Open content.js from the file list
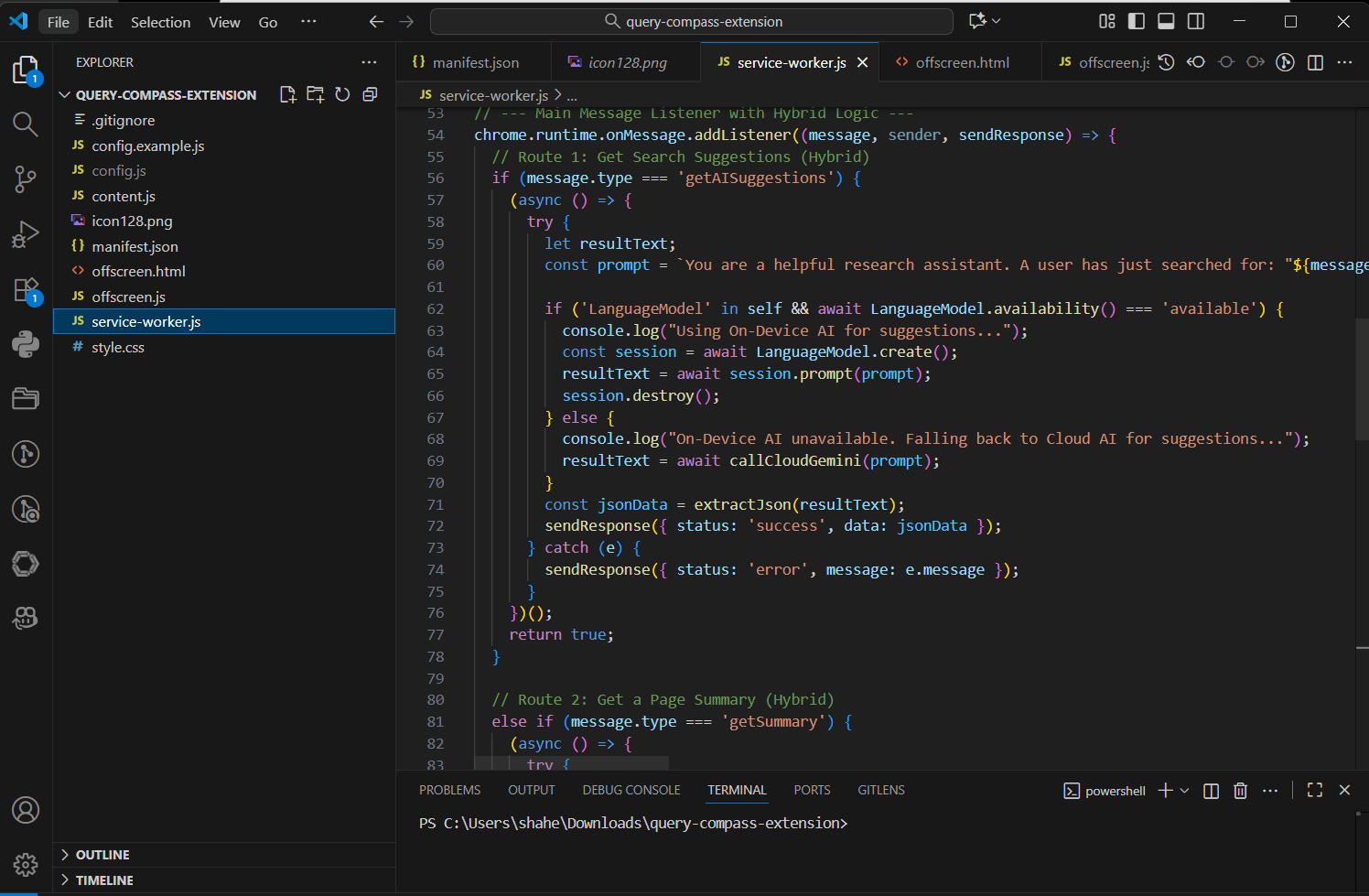Screen dimensions: 1369x896 124,196
